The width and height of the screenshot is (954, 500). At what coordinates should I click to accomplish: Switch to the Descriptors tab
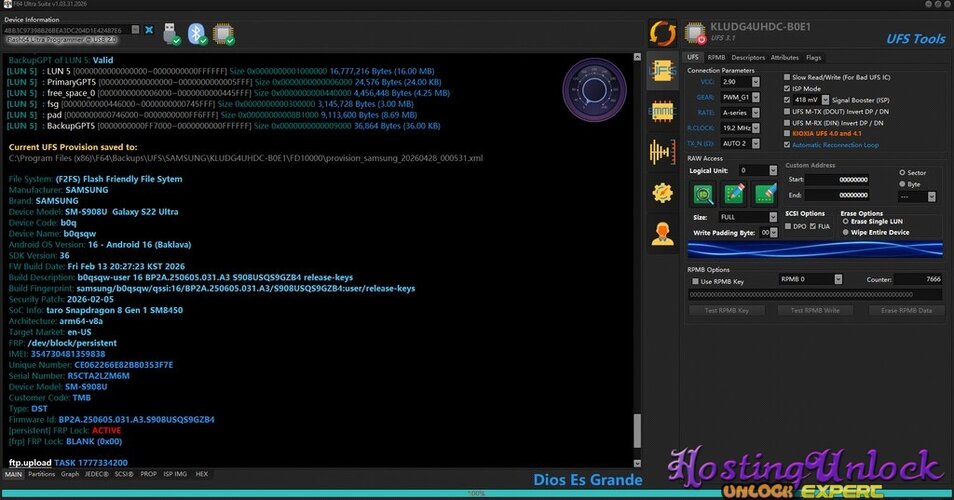click(748, 58)
